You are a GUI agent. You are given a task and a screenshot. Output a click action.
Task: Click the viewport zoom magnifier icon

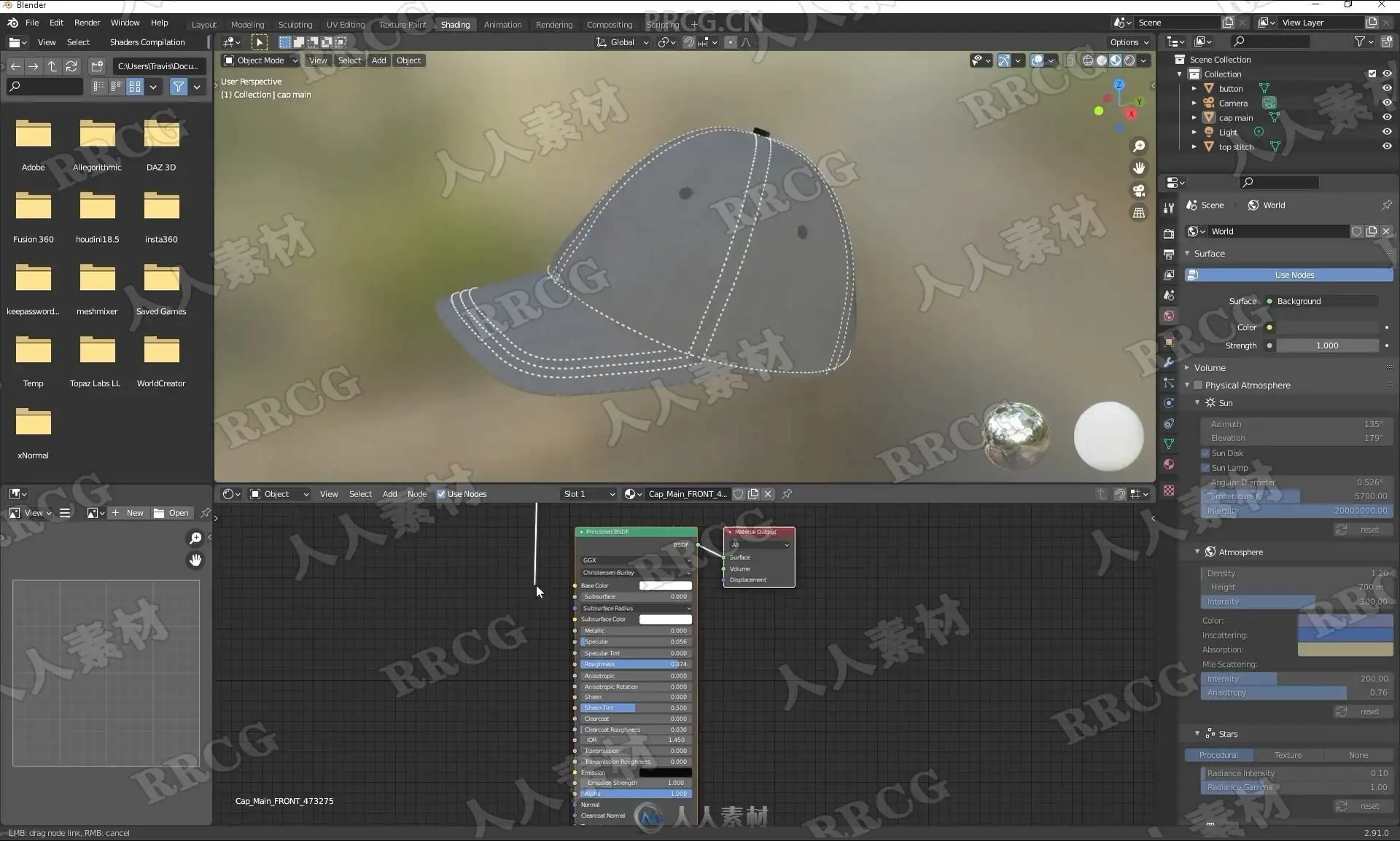click(1139, 146)
